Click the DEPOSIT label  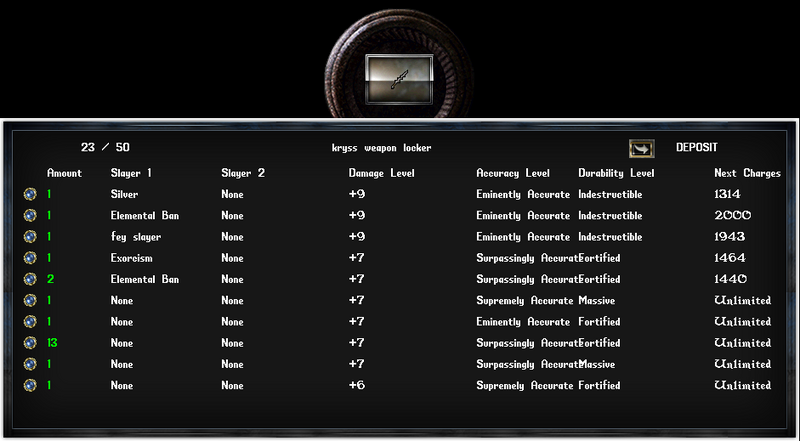[x=696, y=148]
